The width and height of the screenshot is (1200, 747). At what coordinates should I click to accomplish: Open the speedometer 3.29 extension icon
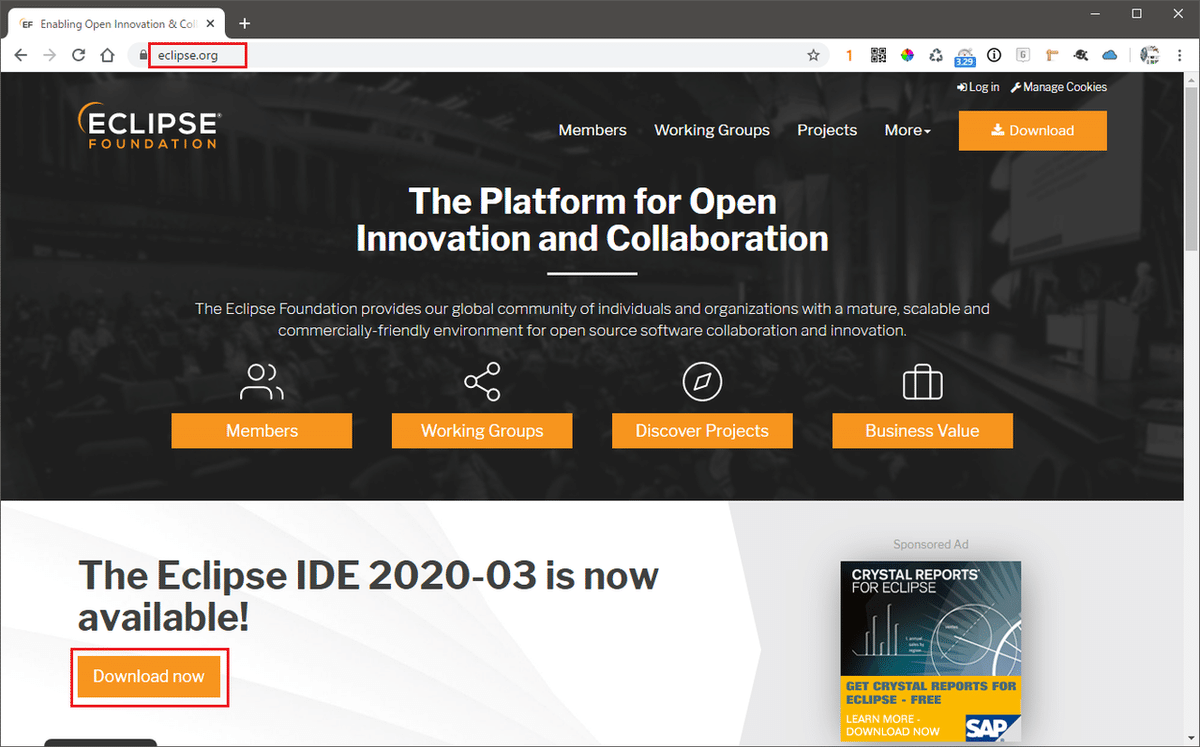(965, 57)
